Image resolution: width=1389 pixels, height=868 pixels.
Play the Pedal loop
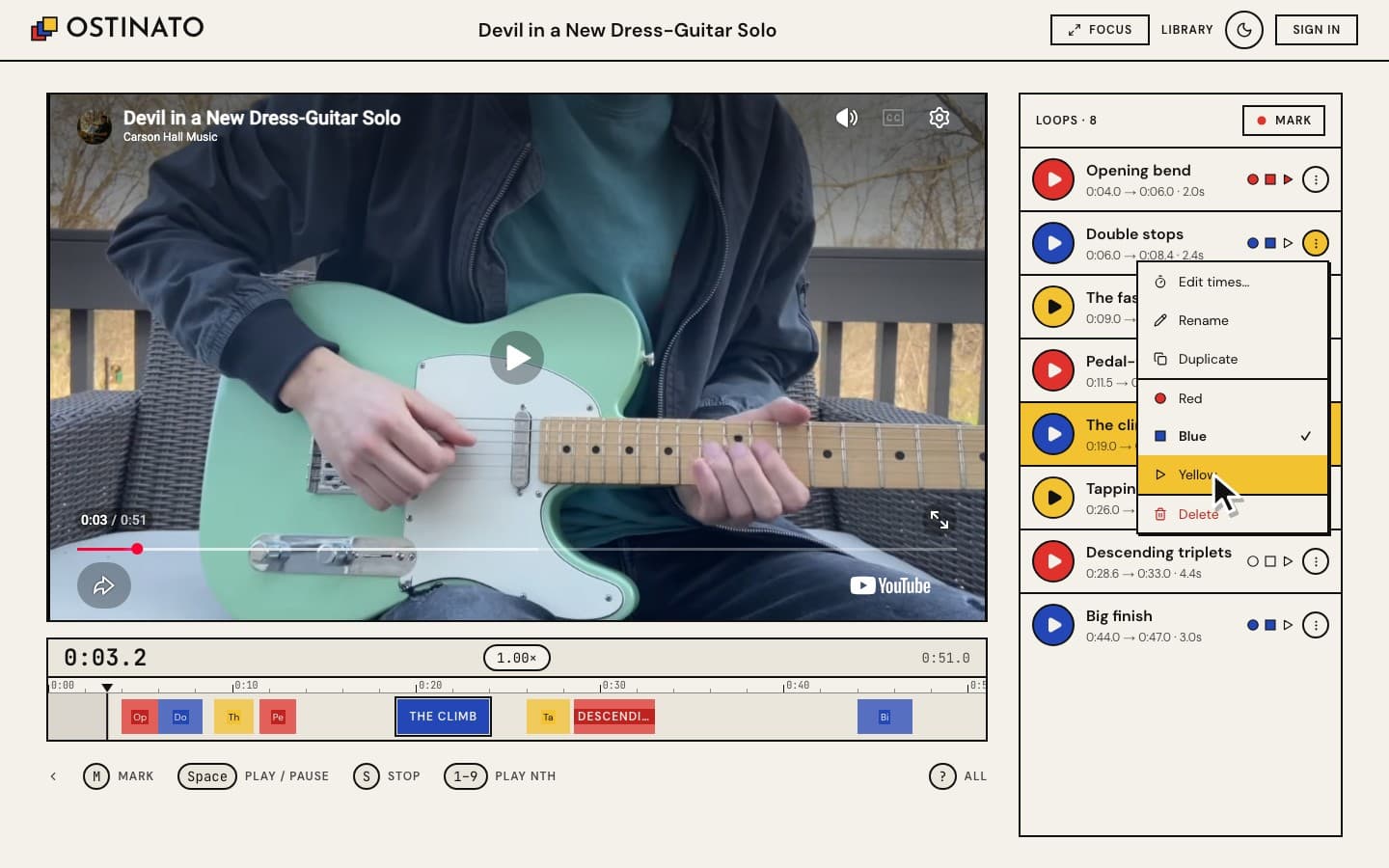click(x=1053, y=370)
